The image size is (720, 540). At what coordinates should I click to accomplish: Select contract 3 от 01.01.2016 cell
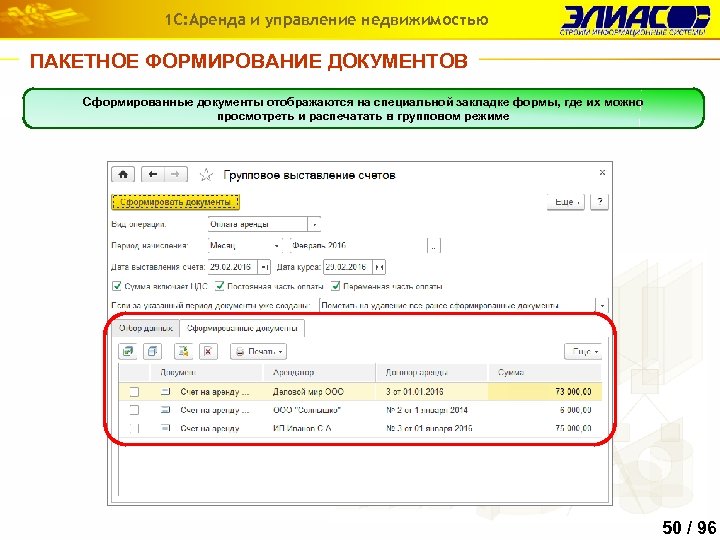pos(431,392)
